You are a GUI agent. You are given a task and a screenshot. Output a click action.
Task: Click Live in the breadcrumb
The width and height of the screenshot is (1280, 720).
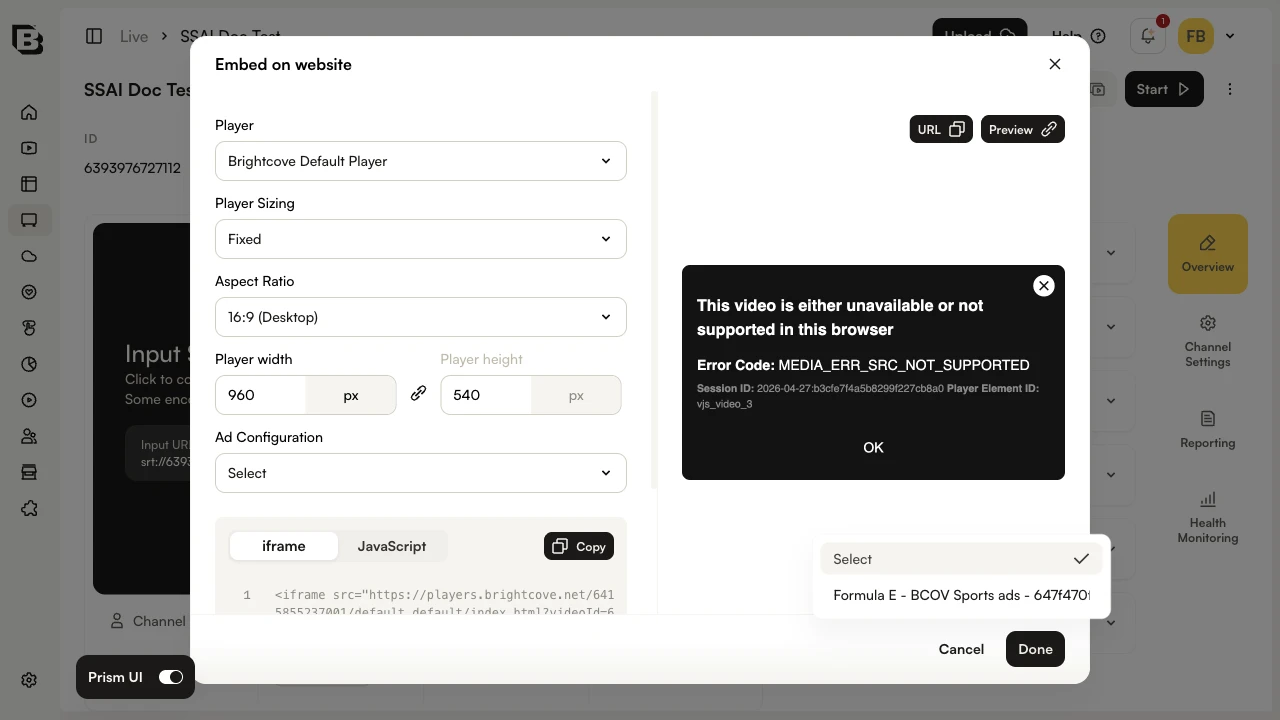coord(134,36)
